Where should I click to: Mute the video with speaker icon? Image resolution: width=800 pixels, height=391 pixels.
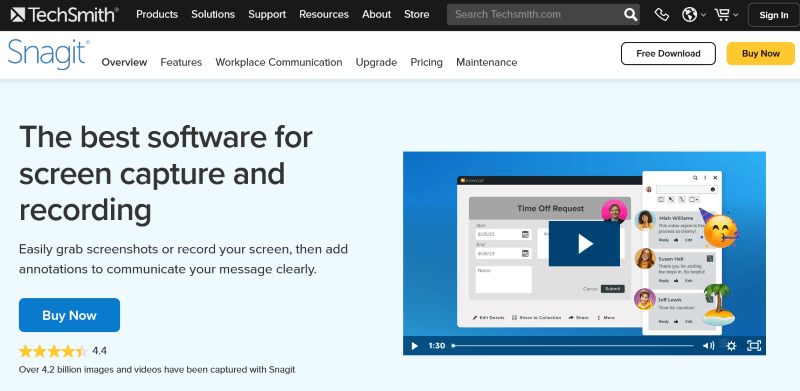(708, 346)
